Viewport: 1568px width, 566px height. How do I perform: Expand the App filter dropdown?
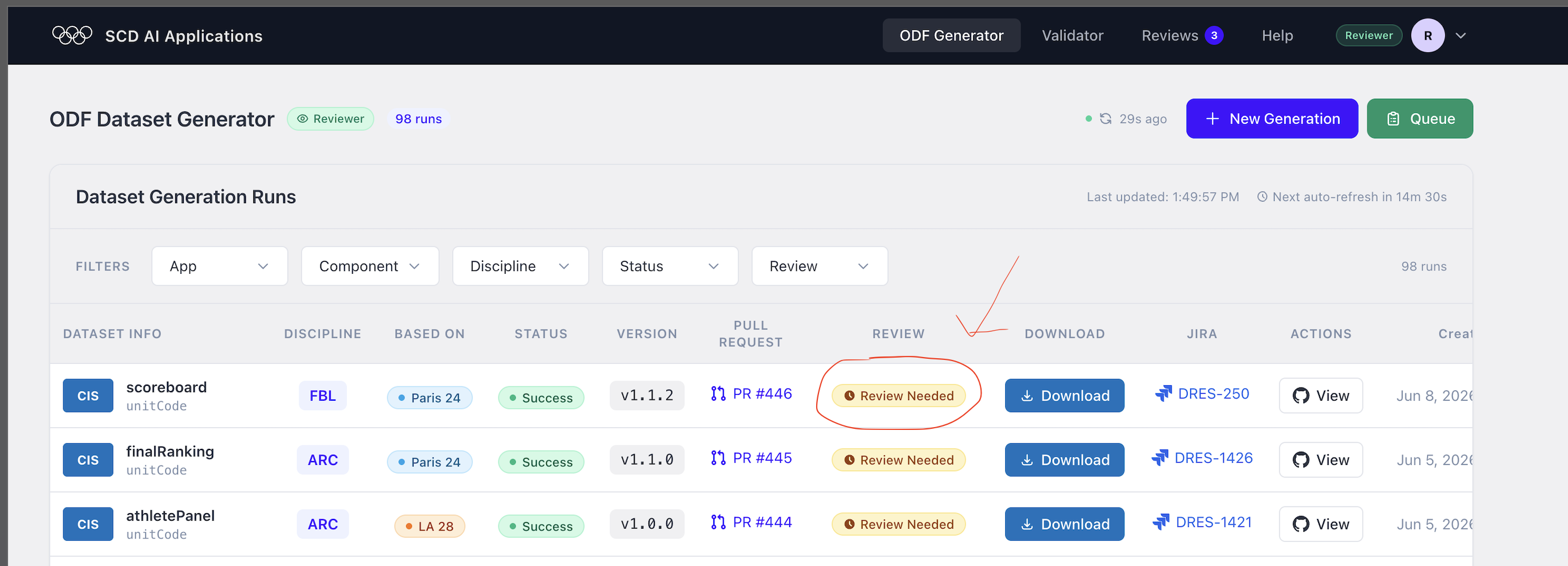pos(219,266)
